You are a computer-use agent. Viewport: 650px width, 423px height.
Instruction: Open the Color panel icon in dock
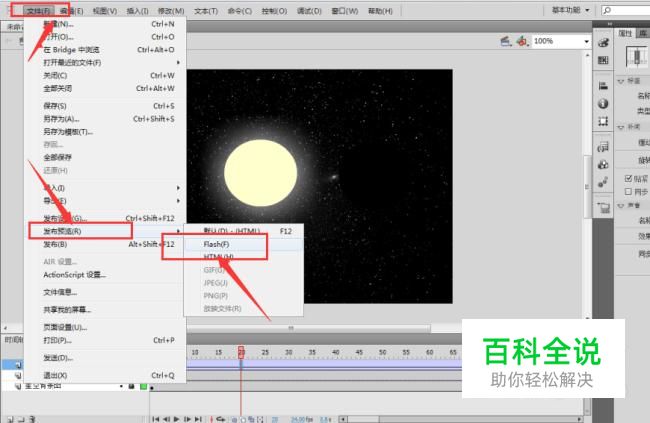pyautogui.click(x=603, y=43)
